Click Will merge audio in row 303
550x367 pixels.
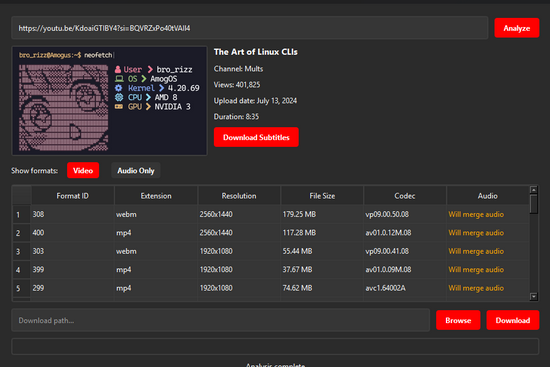[488, 251]
